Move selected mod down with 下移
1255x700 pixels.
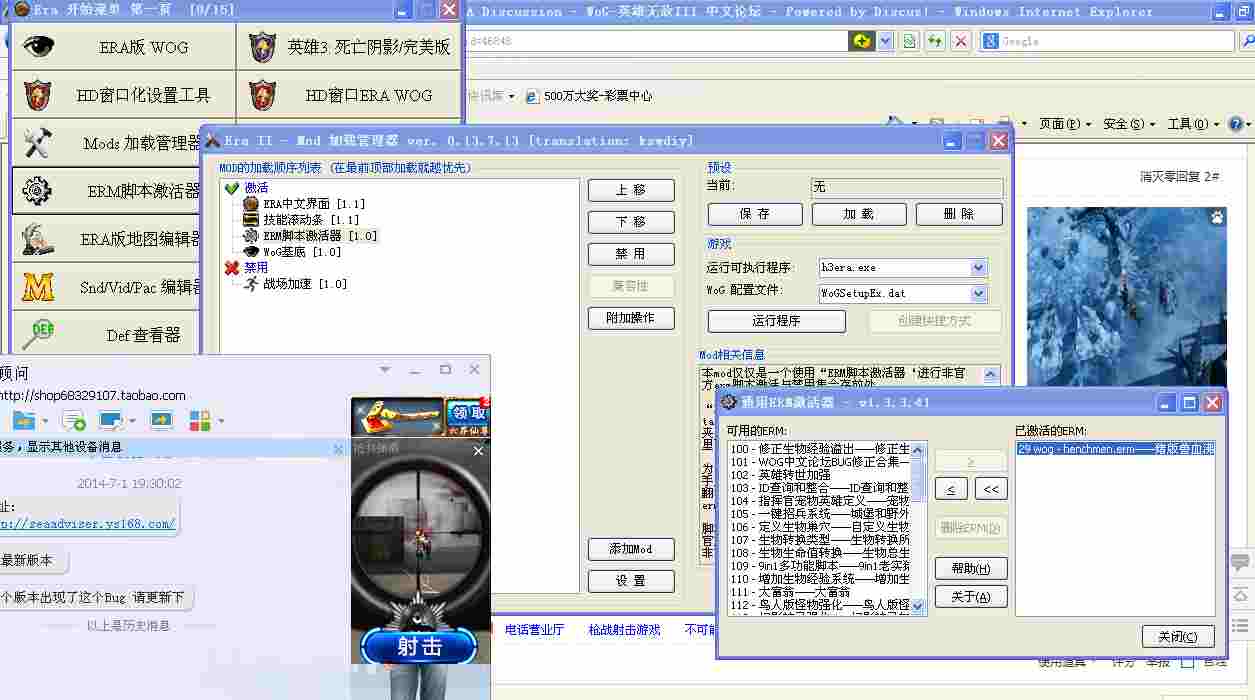coord(631,222)
